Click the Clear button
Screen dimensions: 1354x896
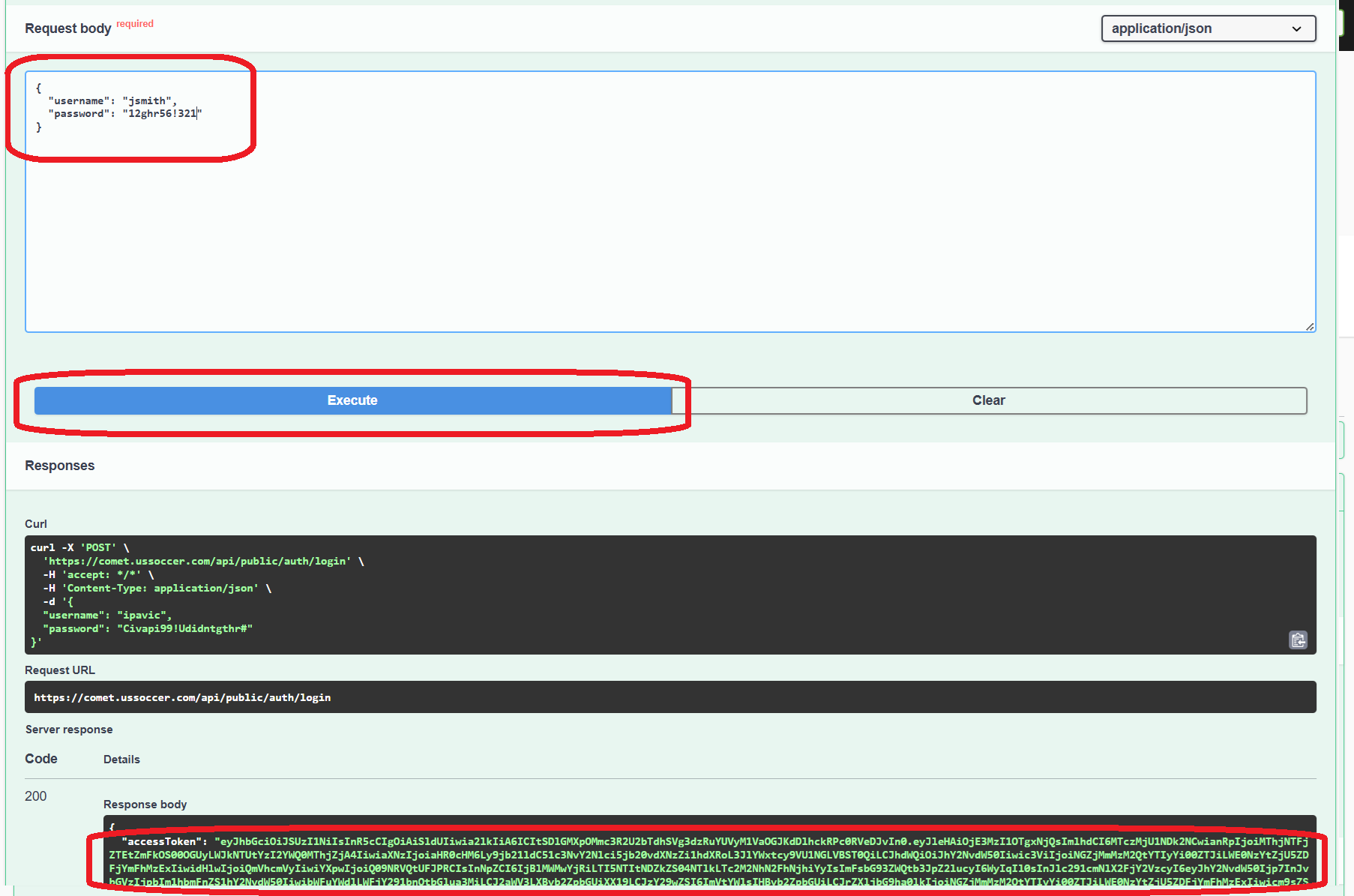point(988,400)
